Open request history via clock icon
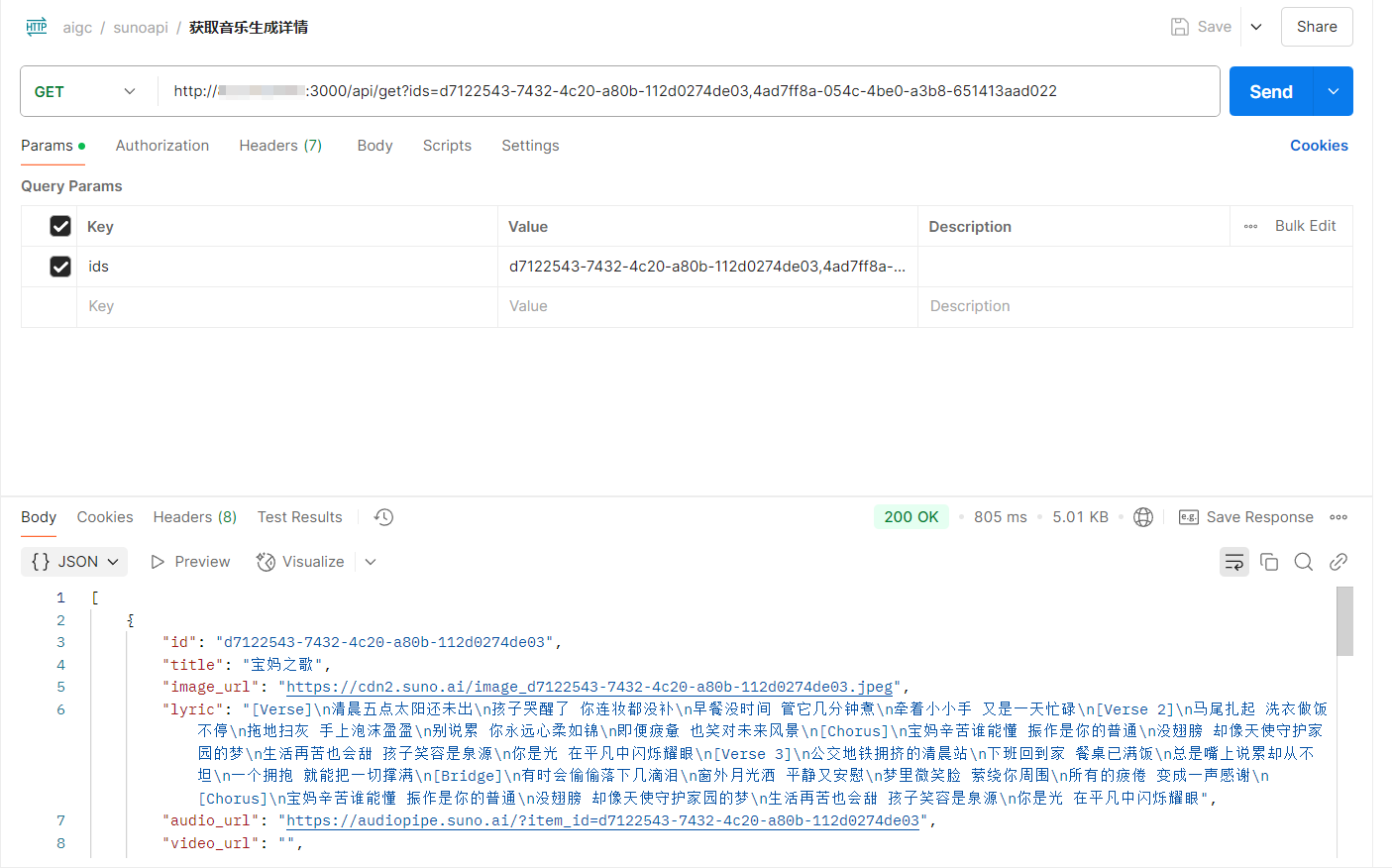The width and height of the screenshot is (1392, 868). point(382,516)
